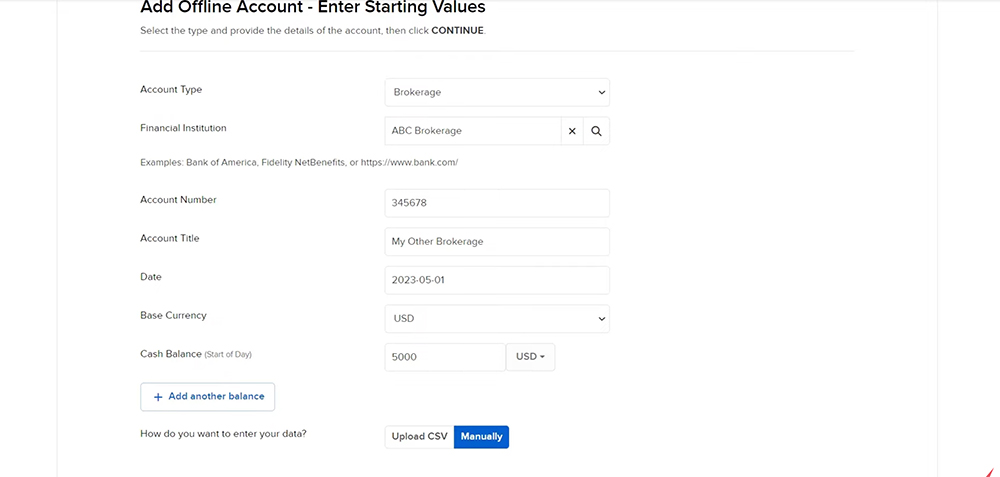
Task: Click the Base Currency dropdown chevron
Action: (601, 319)
